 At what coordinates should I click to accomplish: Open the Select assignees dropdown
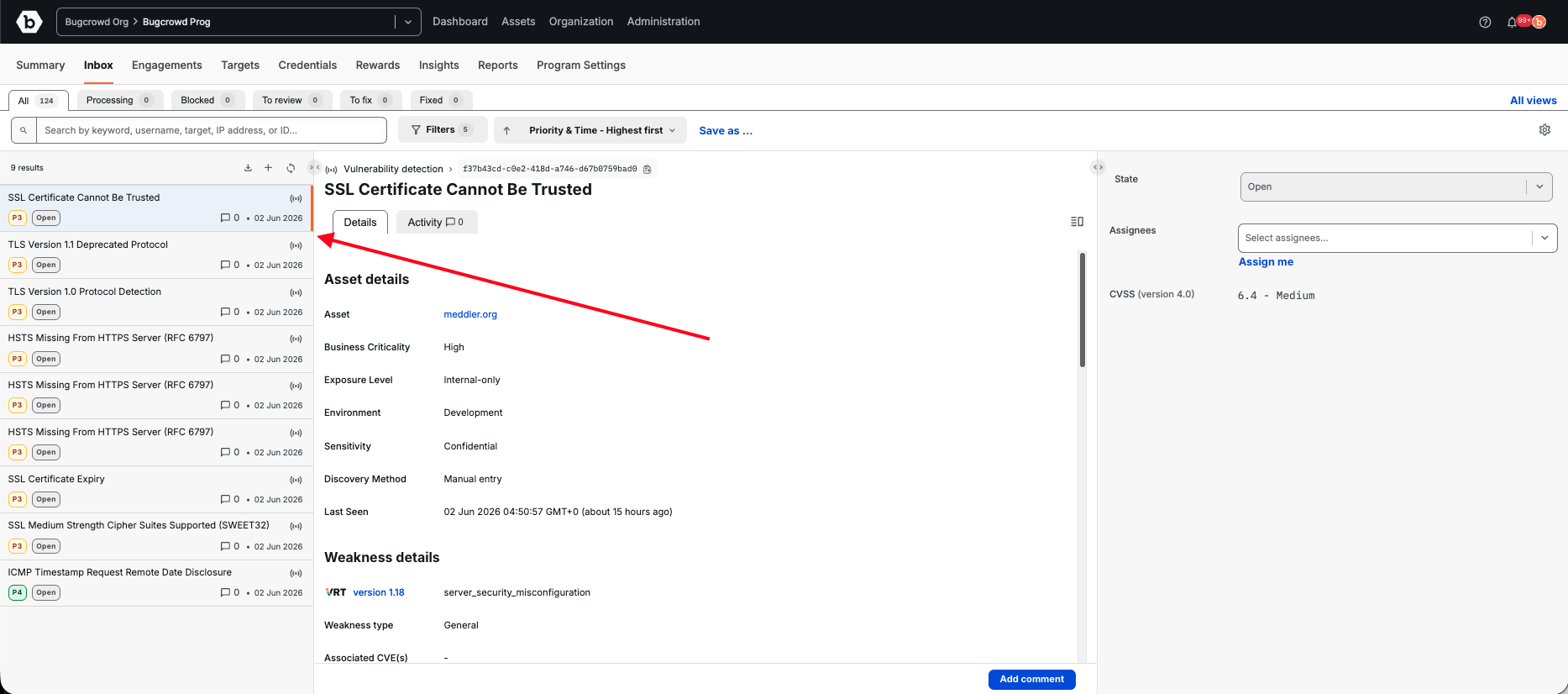point(1398,238)
